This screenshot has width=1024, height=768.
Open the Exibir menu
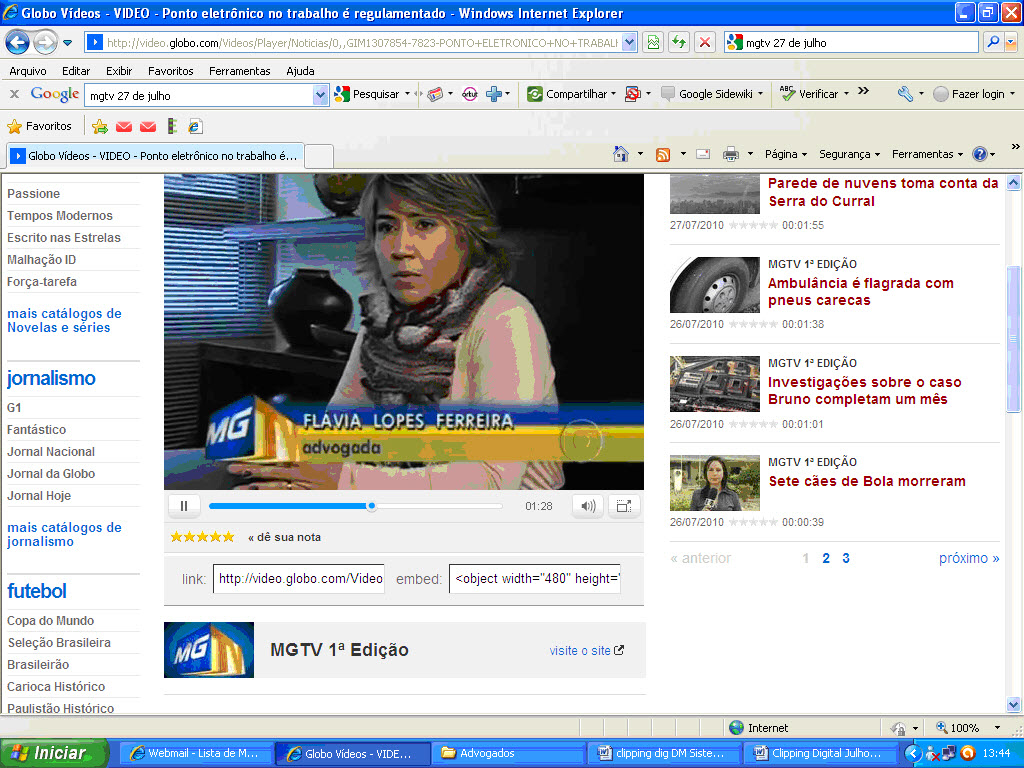coord(119,71)
